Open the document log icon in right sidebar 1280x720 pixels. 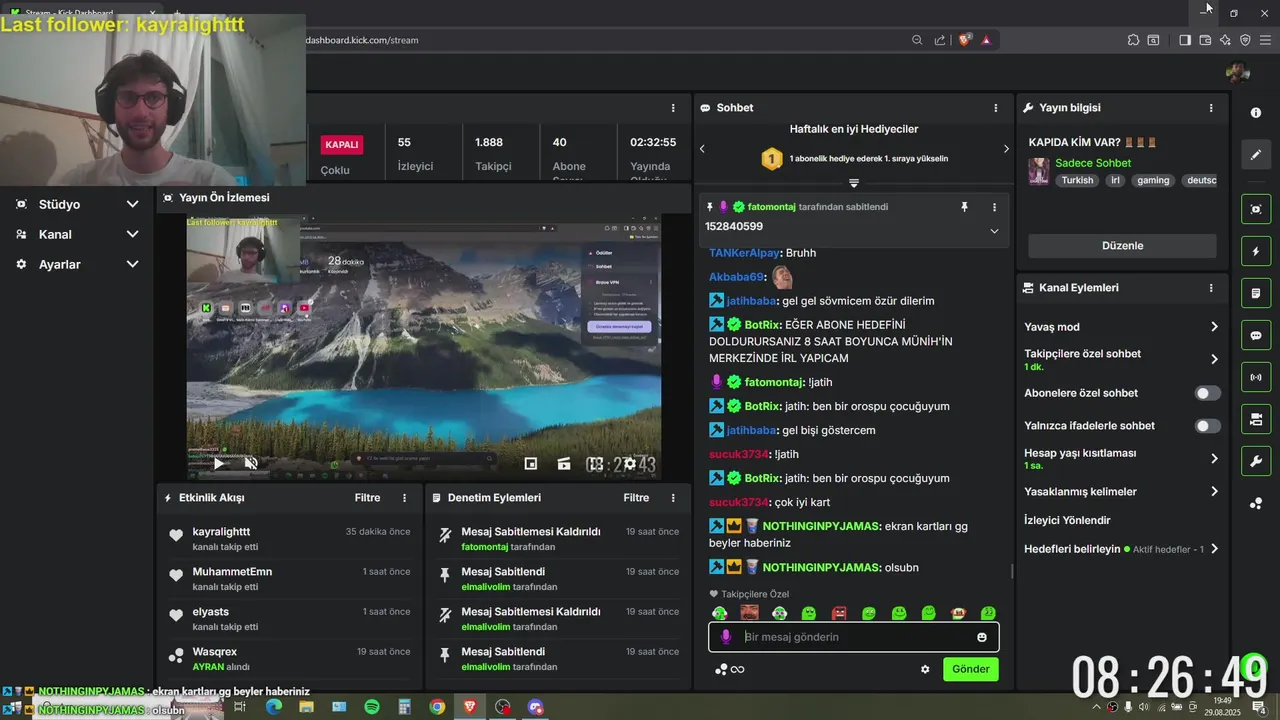coord(1256,293)
